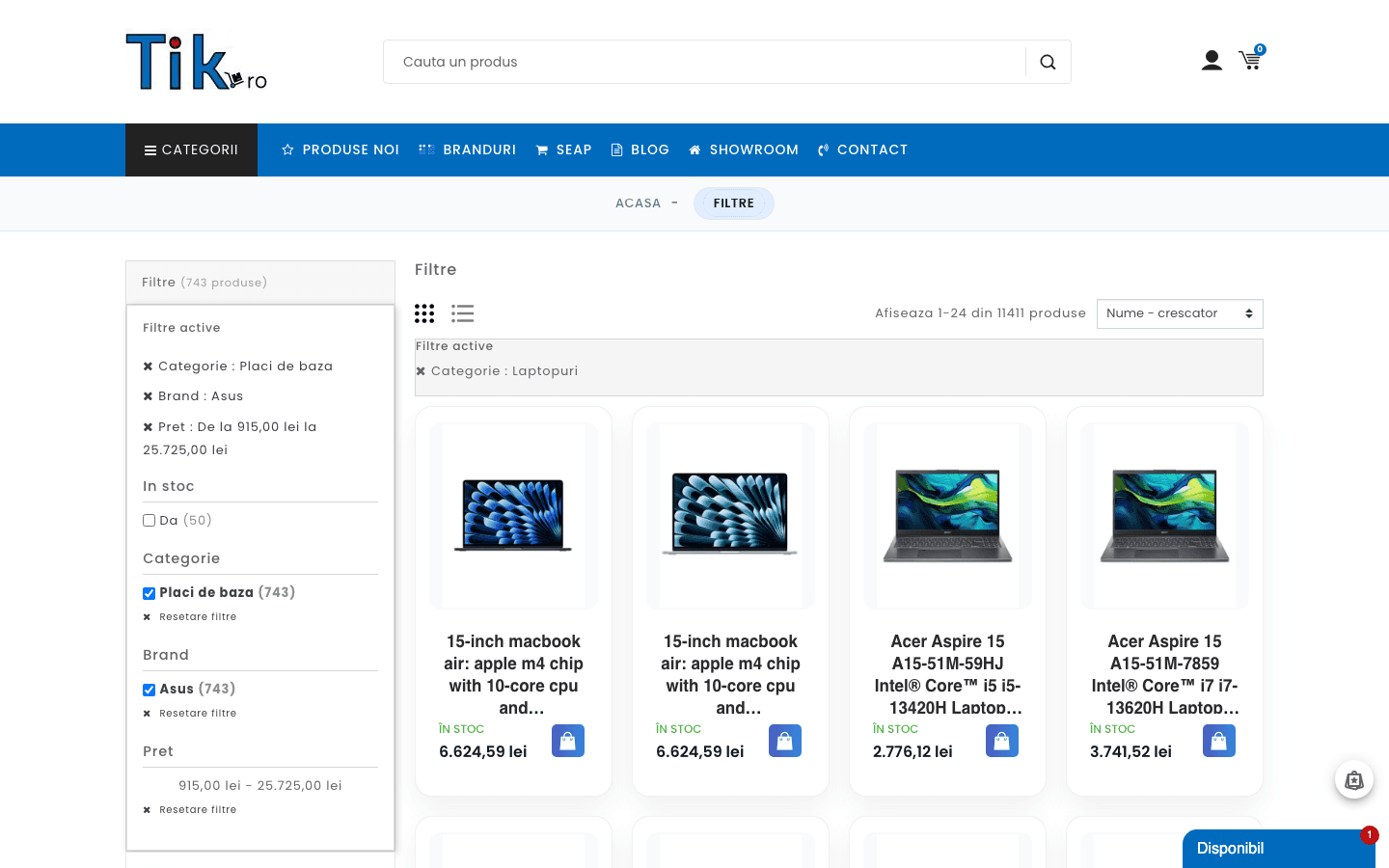Open second 15-inch MacBook Air thumbnail
The height and width of the screenshot is (868, 1389).
click(730, 516)
